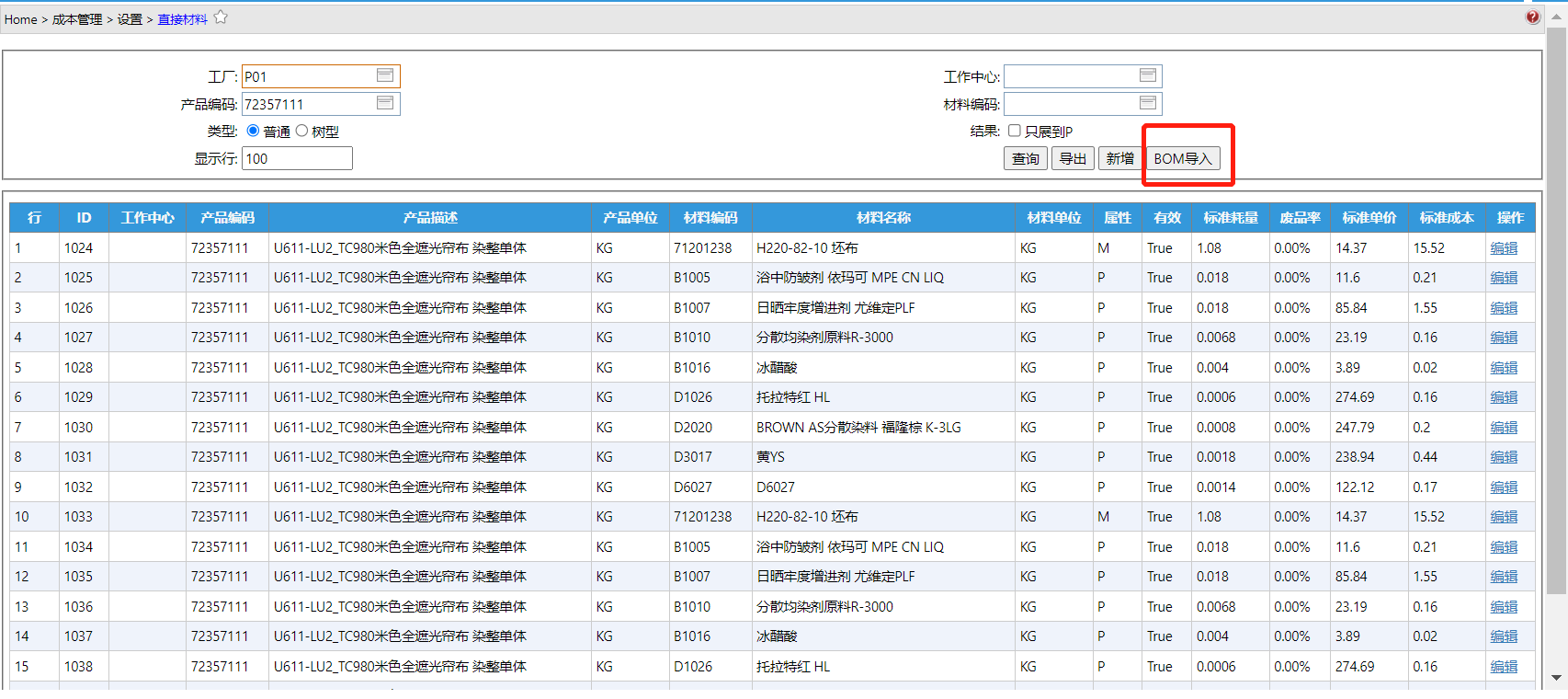This screenshot has height=699, width=1568.
Task: Select material code D2020 cell
Action: coord(710,428)
